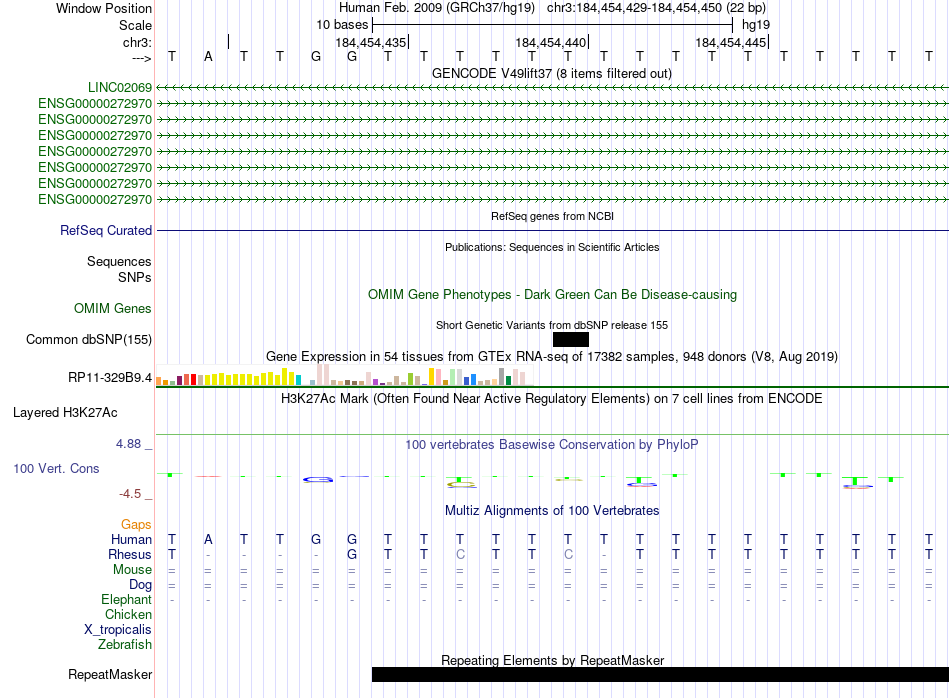Click the 4.88 upper scale value
This screenshot has height=698, width=950.
coord(128,444)
